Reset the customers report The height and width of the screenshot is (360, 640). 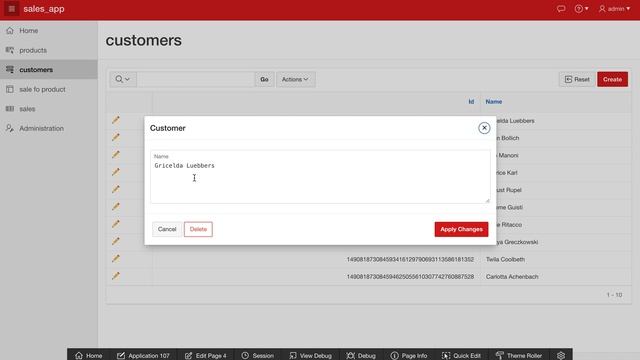pos(577,79)
